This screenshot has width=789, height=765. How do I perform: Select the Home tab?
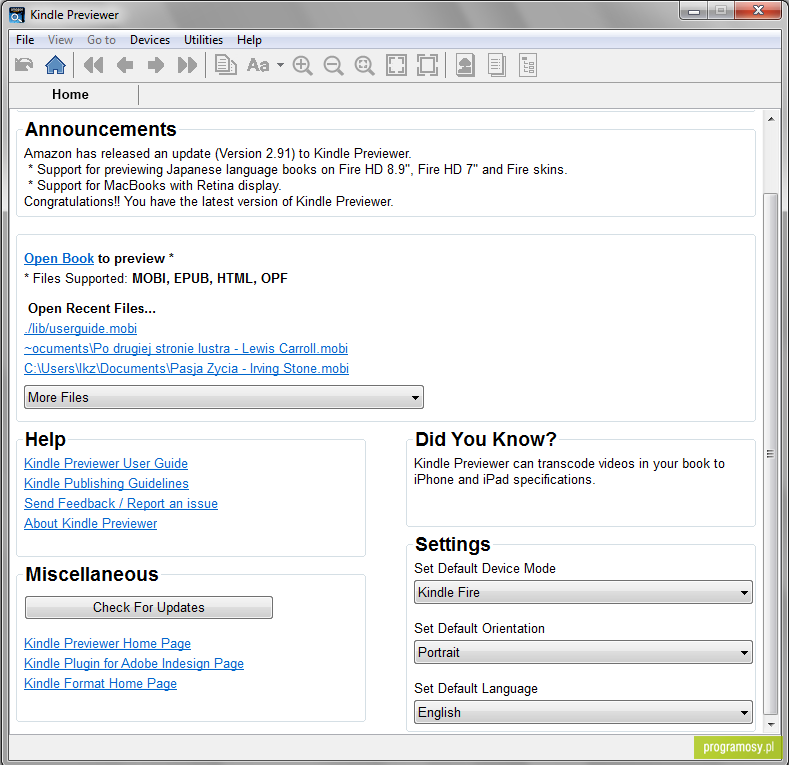tap(70, 95)
